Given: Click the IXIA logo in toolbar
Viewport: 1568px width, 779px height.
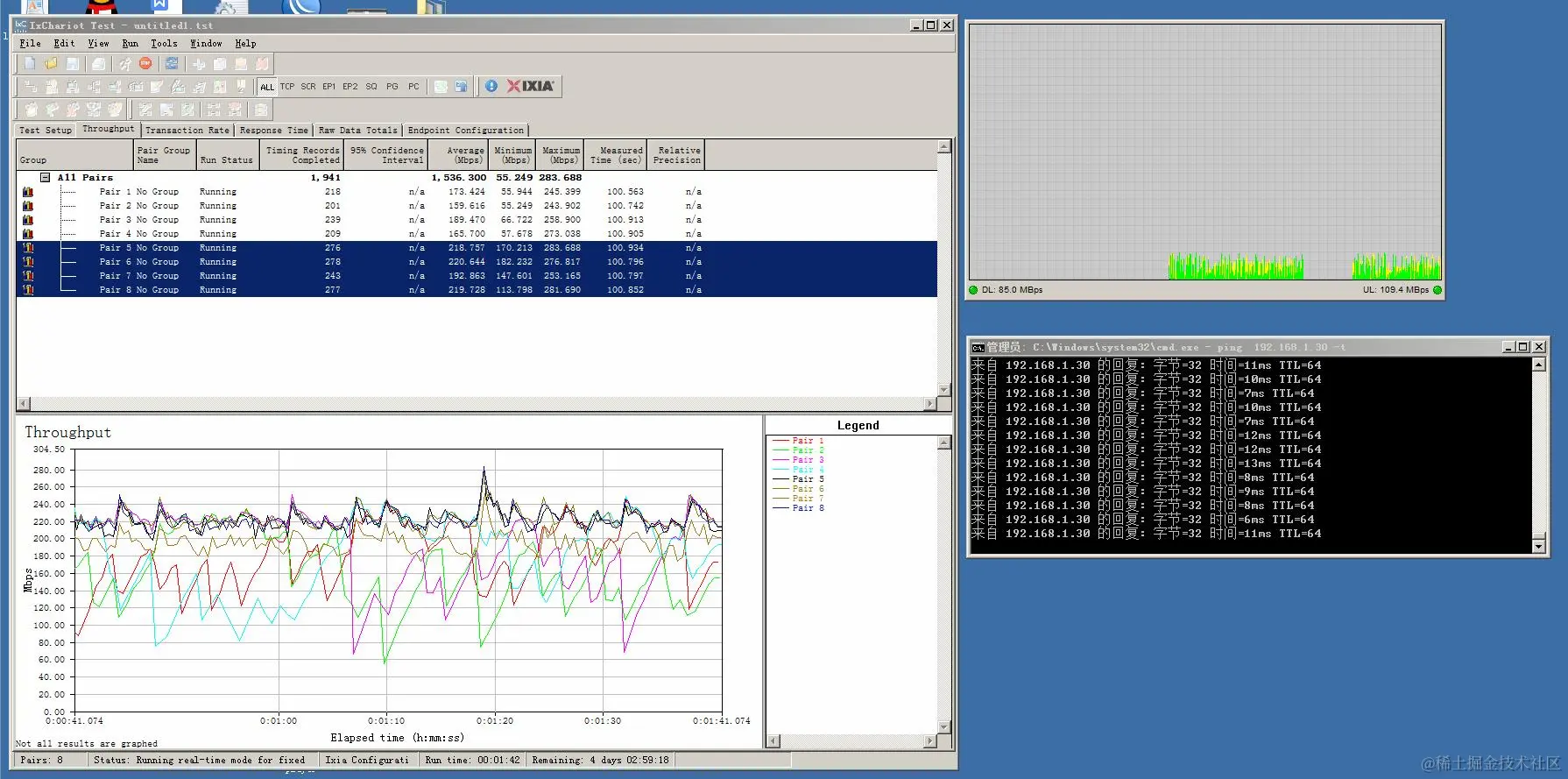Looking at the screenshot, I should pos(531,86).
